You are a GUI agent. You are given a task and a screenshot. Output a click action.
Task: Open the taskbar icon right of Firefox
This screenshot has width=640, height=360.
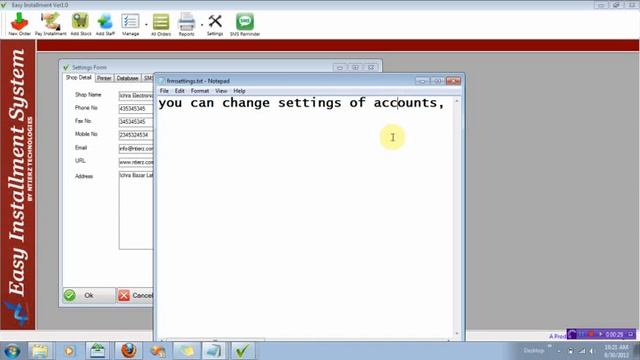tap(158, 351)
